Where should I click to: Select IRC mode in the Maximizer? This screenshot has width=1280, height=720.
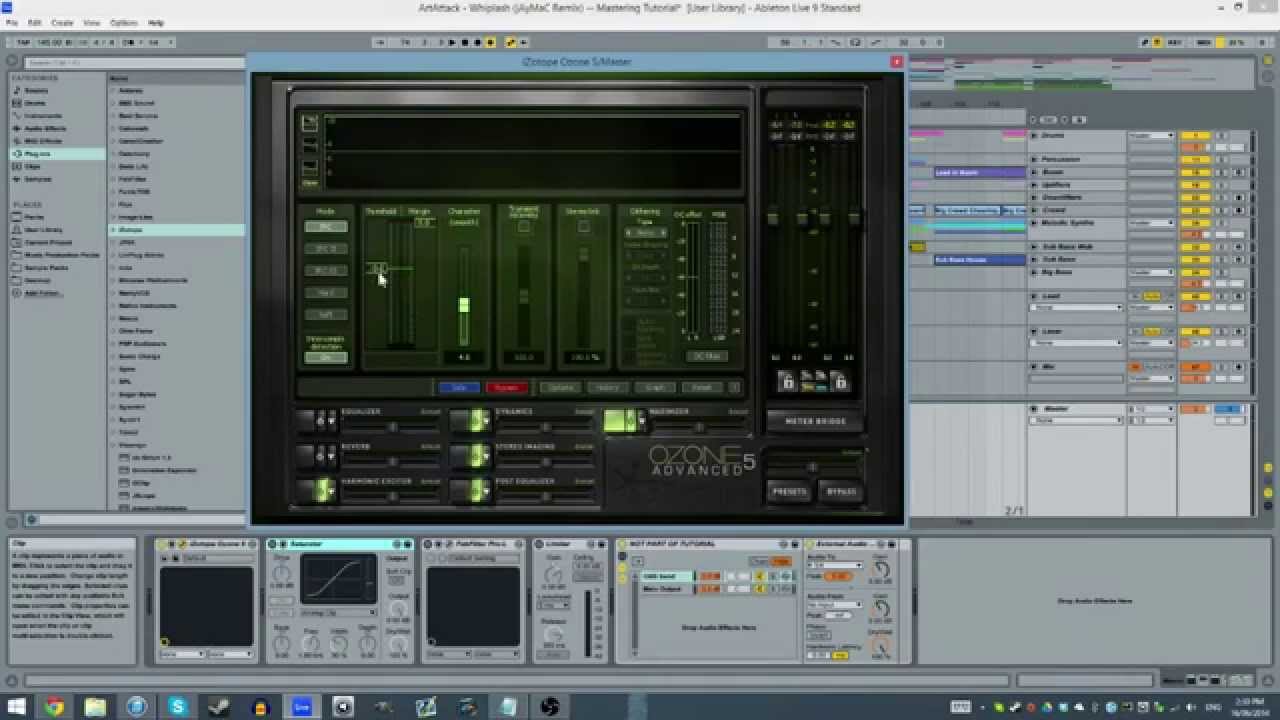tap(326, 227)
